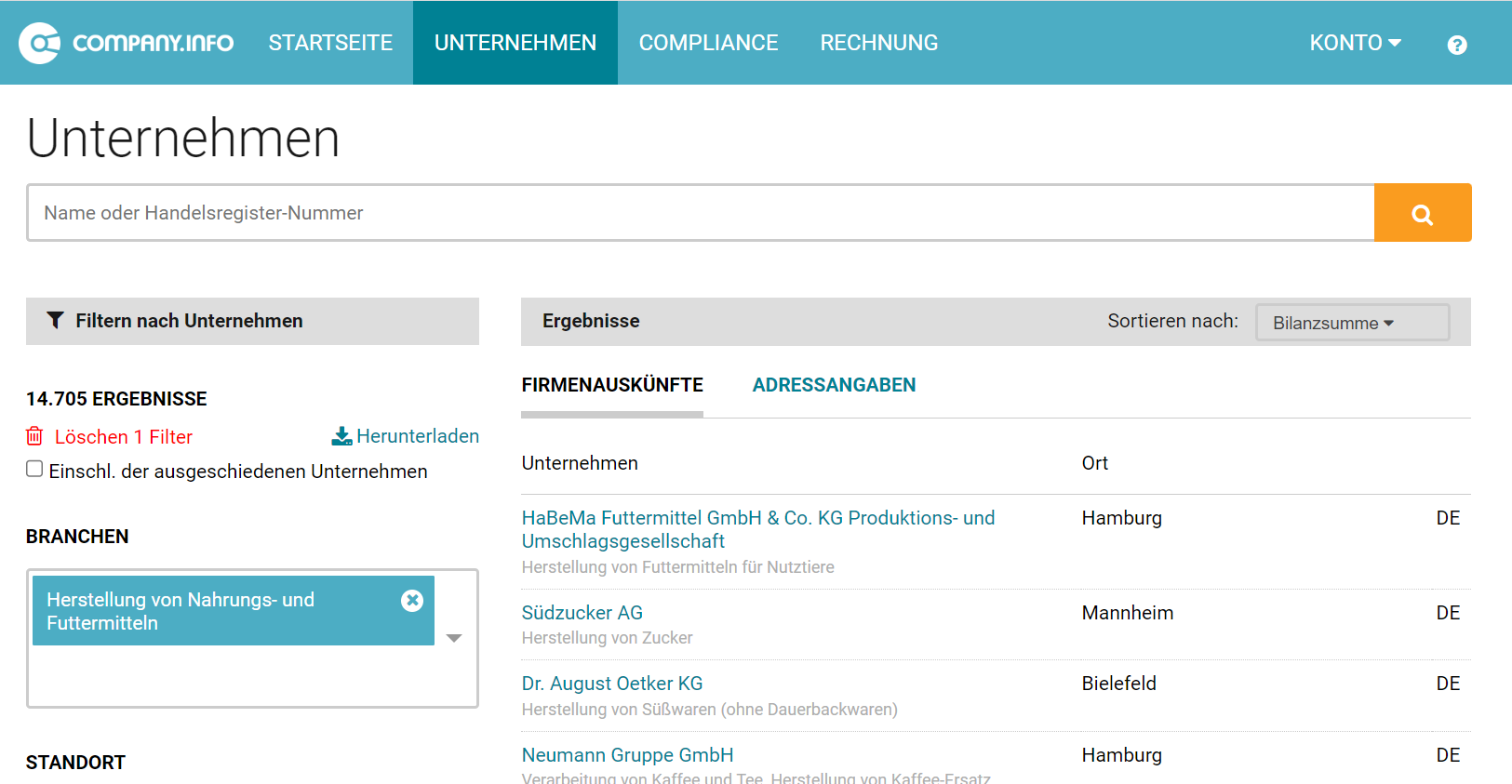
Task: Click the red trash icon to delete filter
Action: tap(34, 436)
